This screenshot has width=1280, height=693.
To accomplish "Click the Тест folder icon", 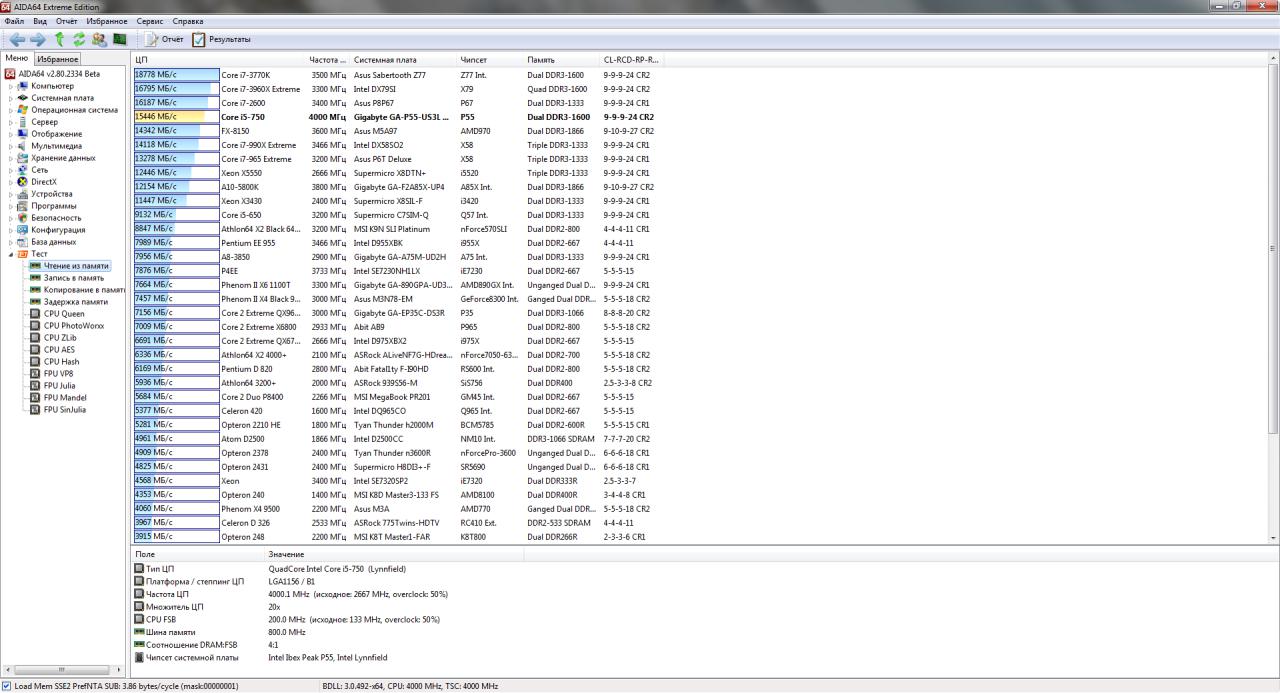I will click(23, 254).
